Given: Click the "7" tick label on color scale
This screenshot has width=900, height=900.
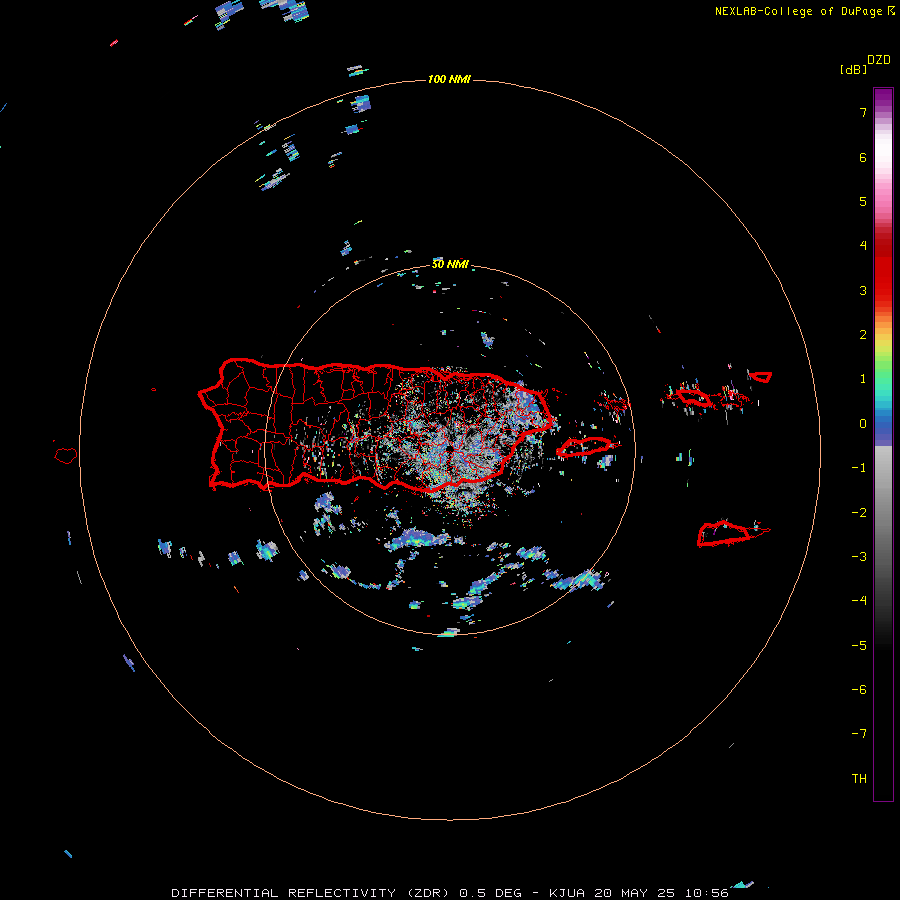Looking at the screenshot, I should [863, 112].
